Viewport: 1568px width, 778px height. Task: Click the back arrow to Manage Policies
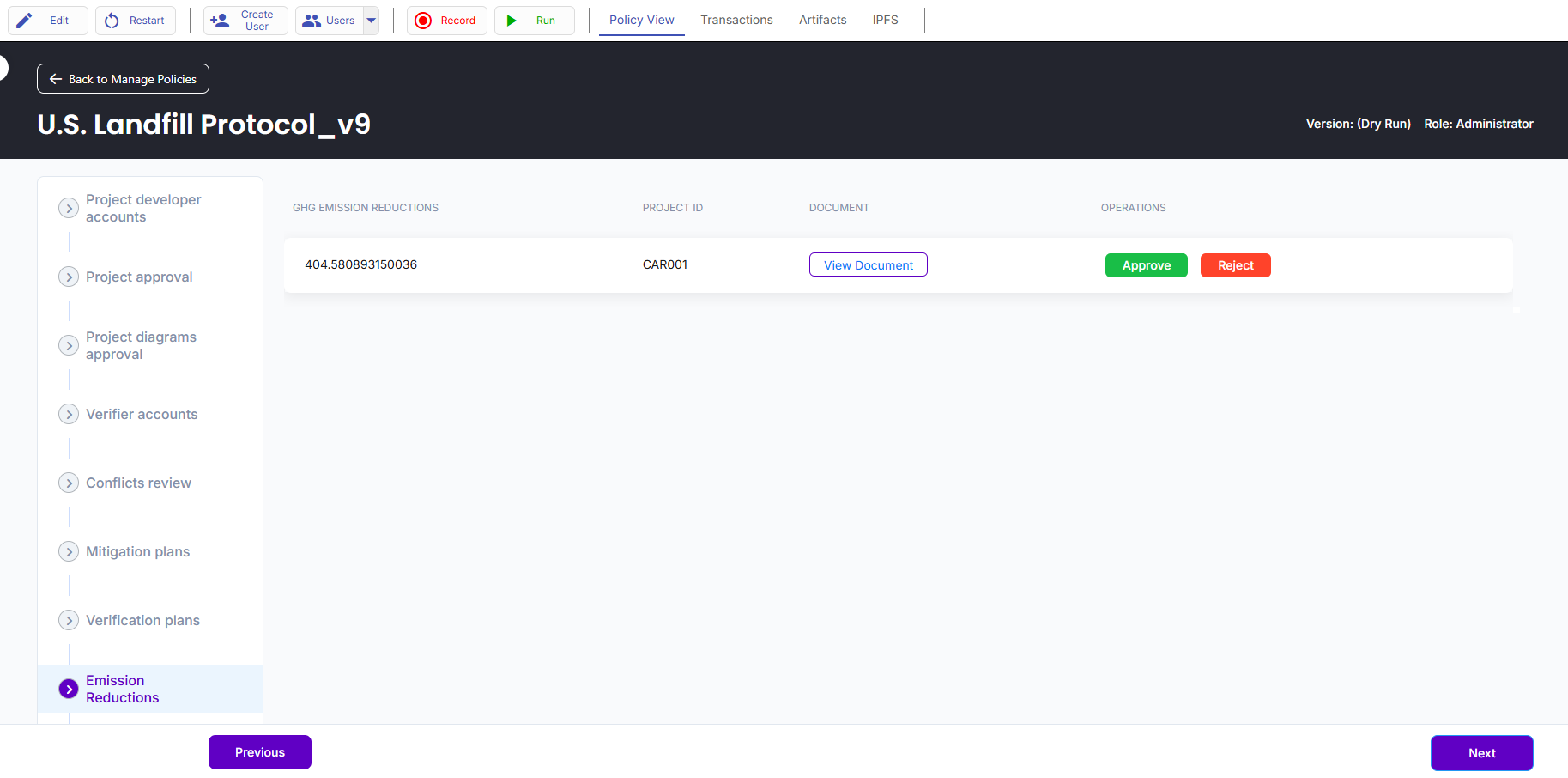pyautogui.click(x=56, y=79)
